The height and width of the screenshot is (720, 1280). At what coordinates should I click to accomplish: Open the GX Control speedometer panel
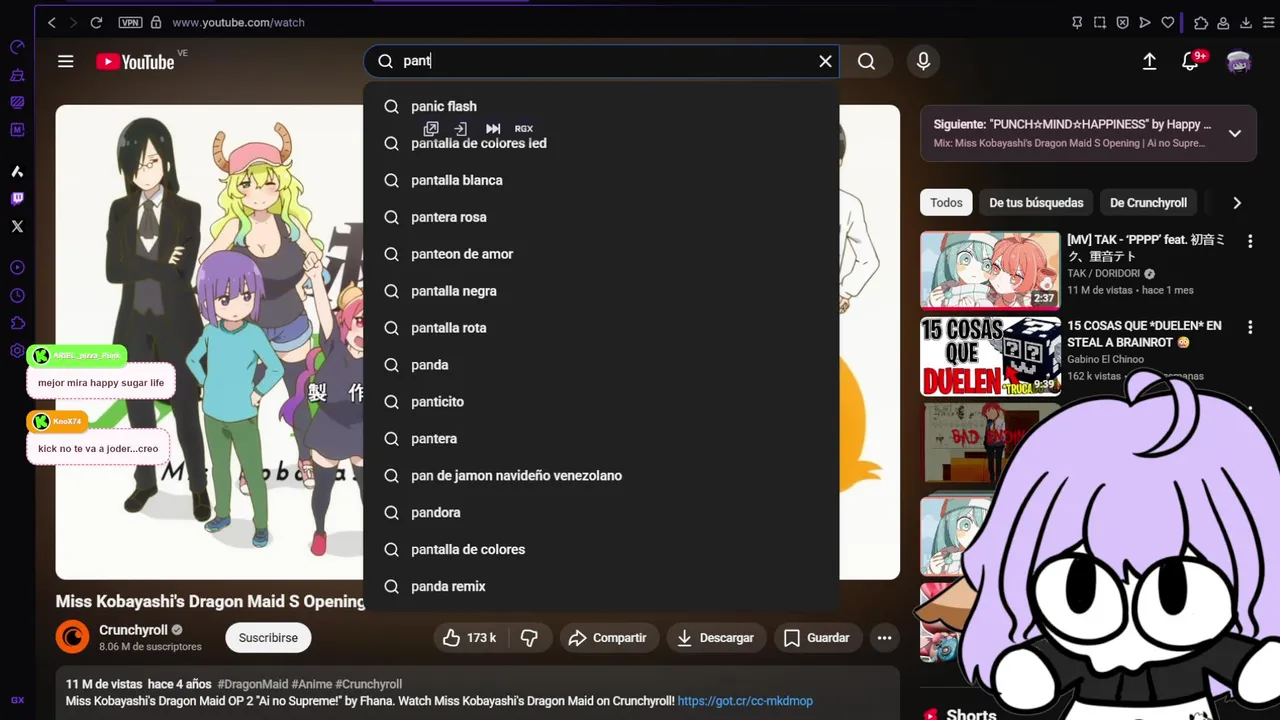17,47
